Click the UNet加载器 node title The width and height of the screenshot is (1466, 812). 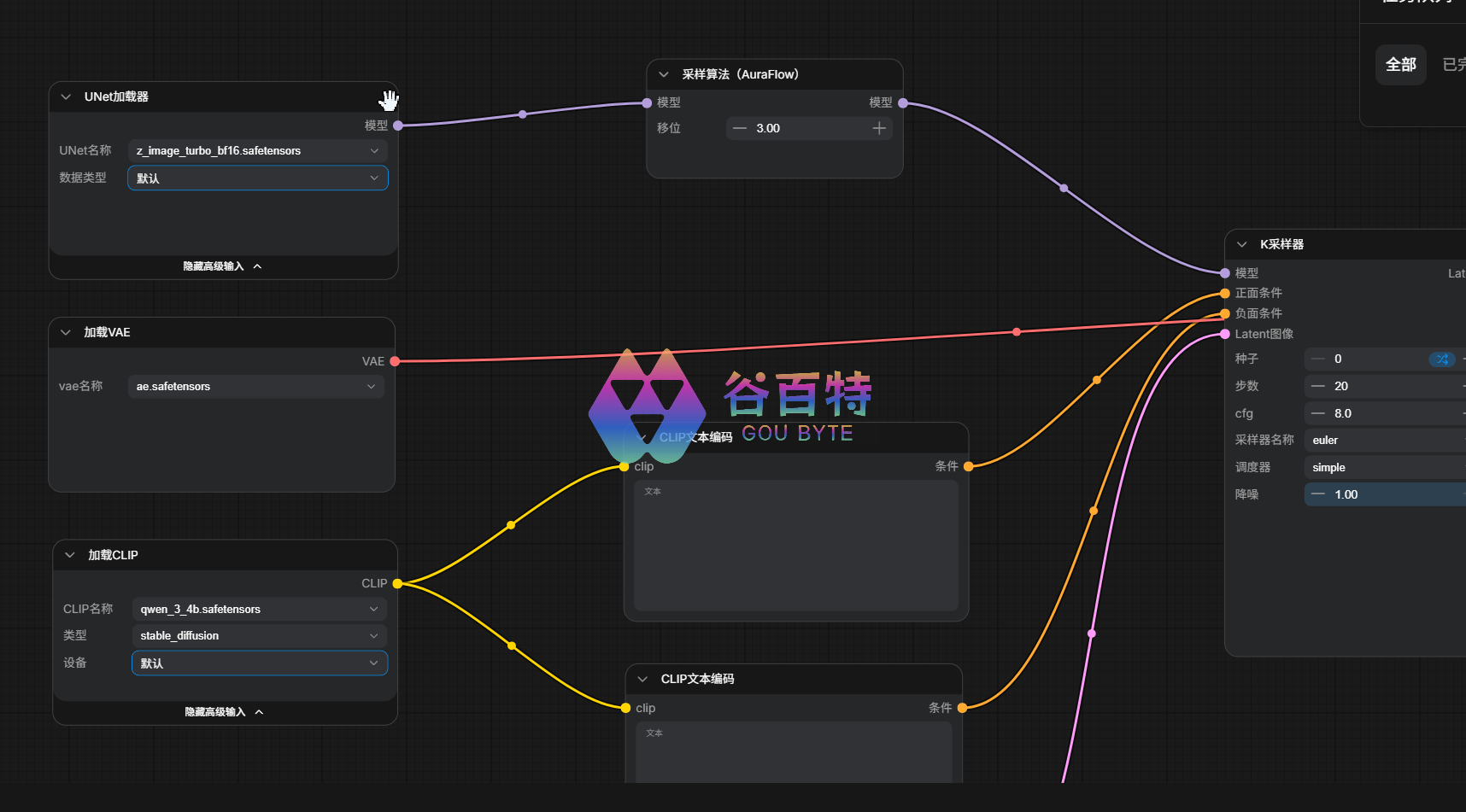coord(116,96)
